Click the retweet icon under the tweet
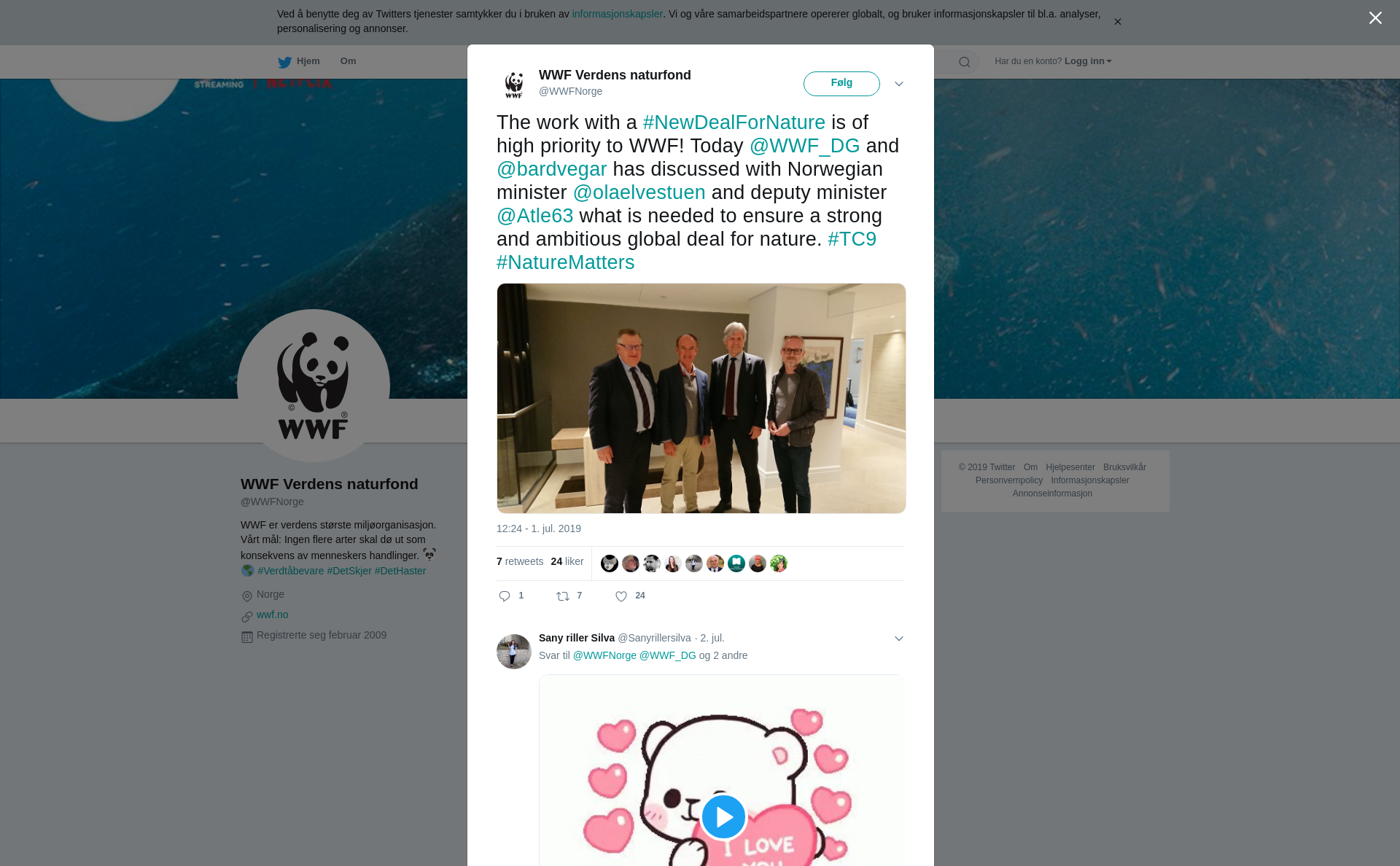This screenshot has width=1400, height=866. click(x=563, y=596)
